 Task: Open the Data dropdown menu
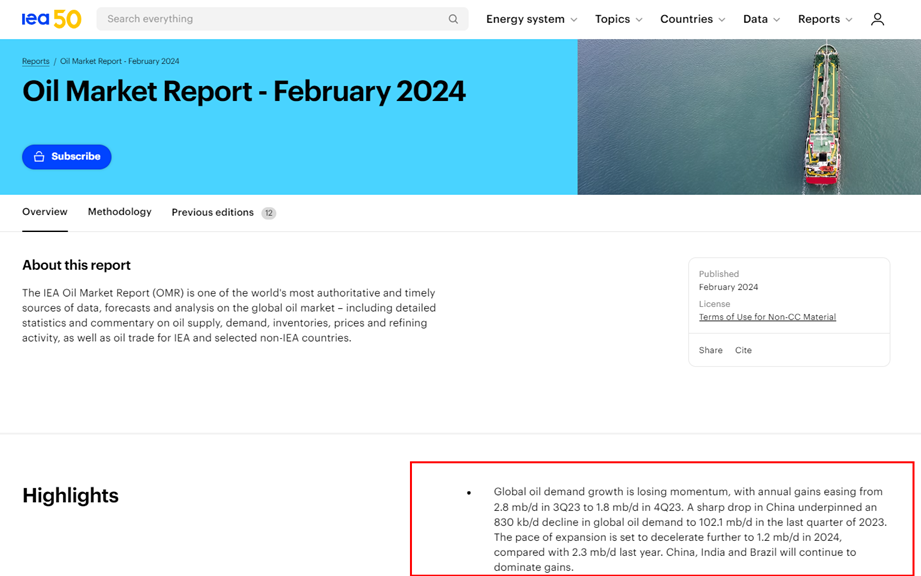coord(761,19)
